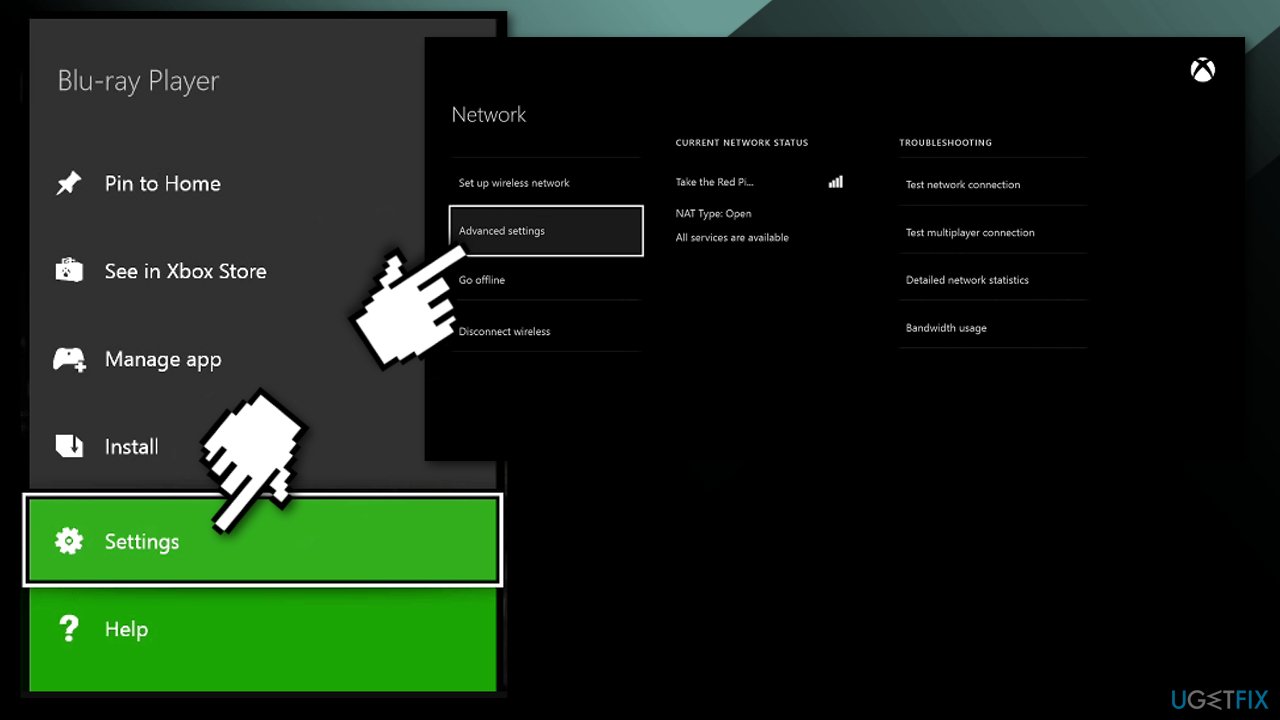The height and width of the screenshot is (720, 1280).
Task: Select Advanced settings
Action: [x=501, y=230]
